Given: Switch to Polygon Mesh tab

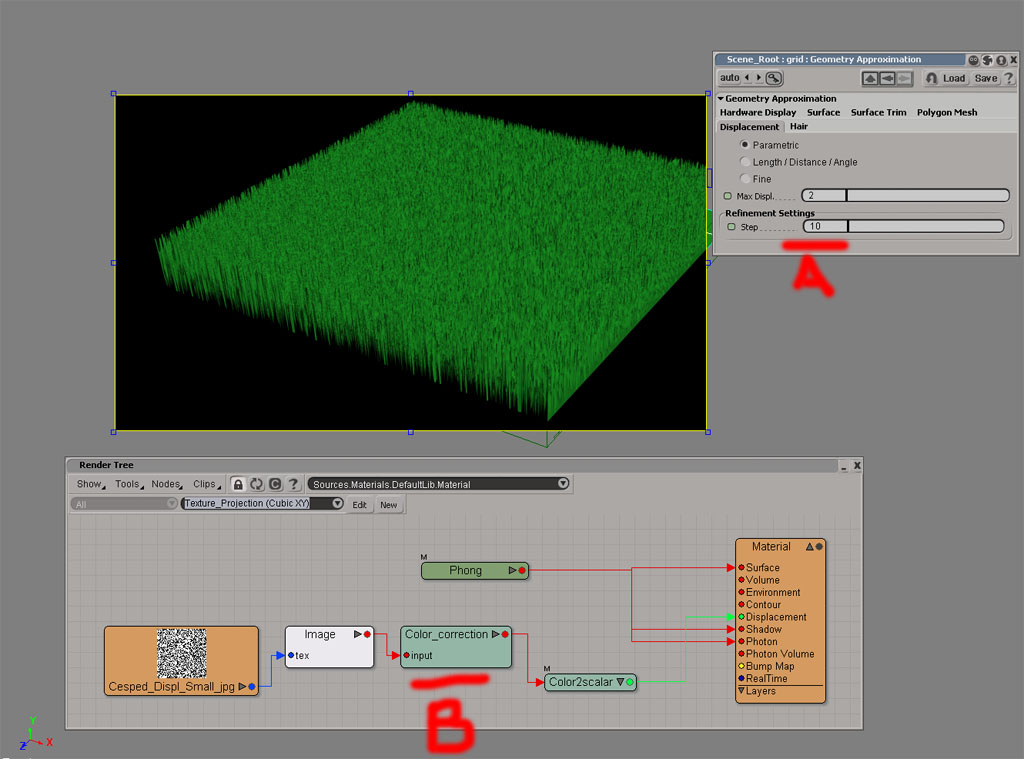Looking at the screenshot, I should [x=947, y=112].
